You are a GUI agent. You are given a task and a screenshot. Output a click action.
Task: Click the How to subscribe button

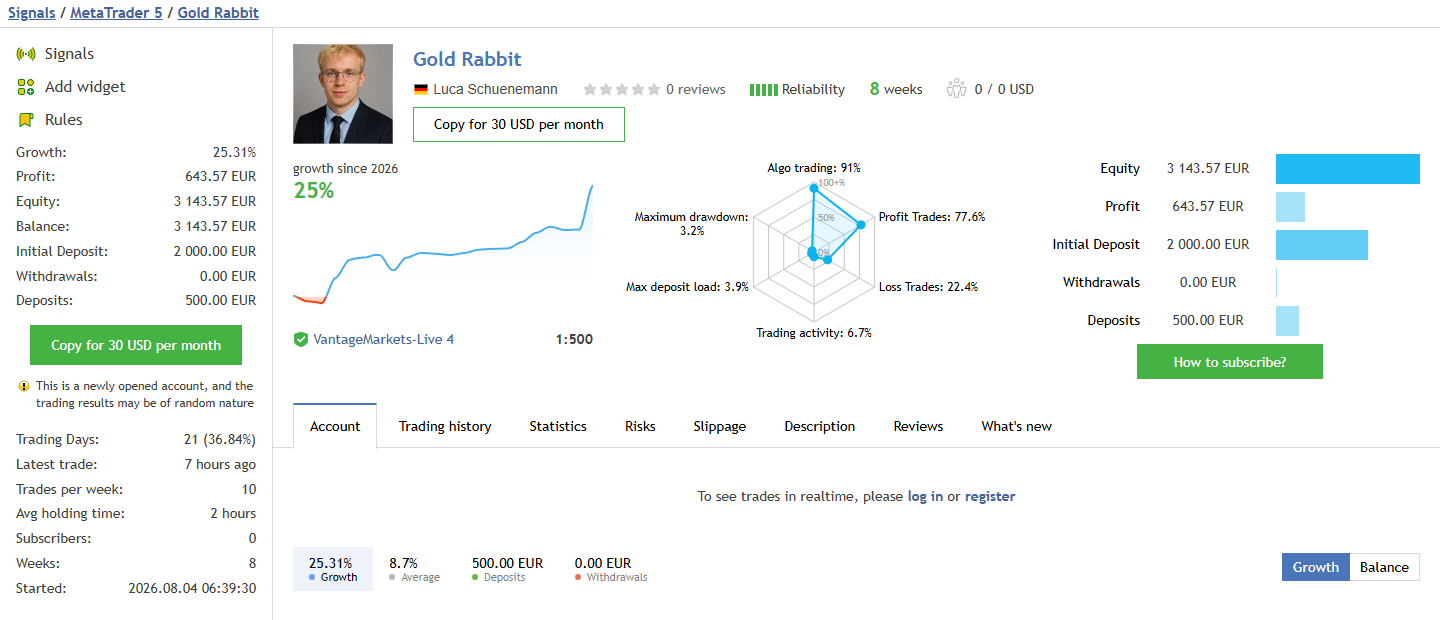pos(1230,362)
